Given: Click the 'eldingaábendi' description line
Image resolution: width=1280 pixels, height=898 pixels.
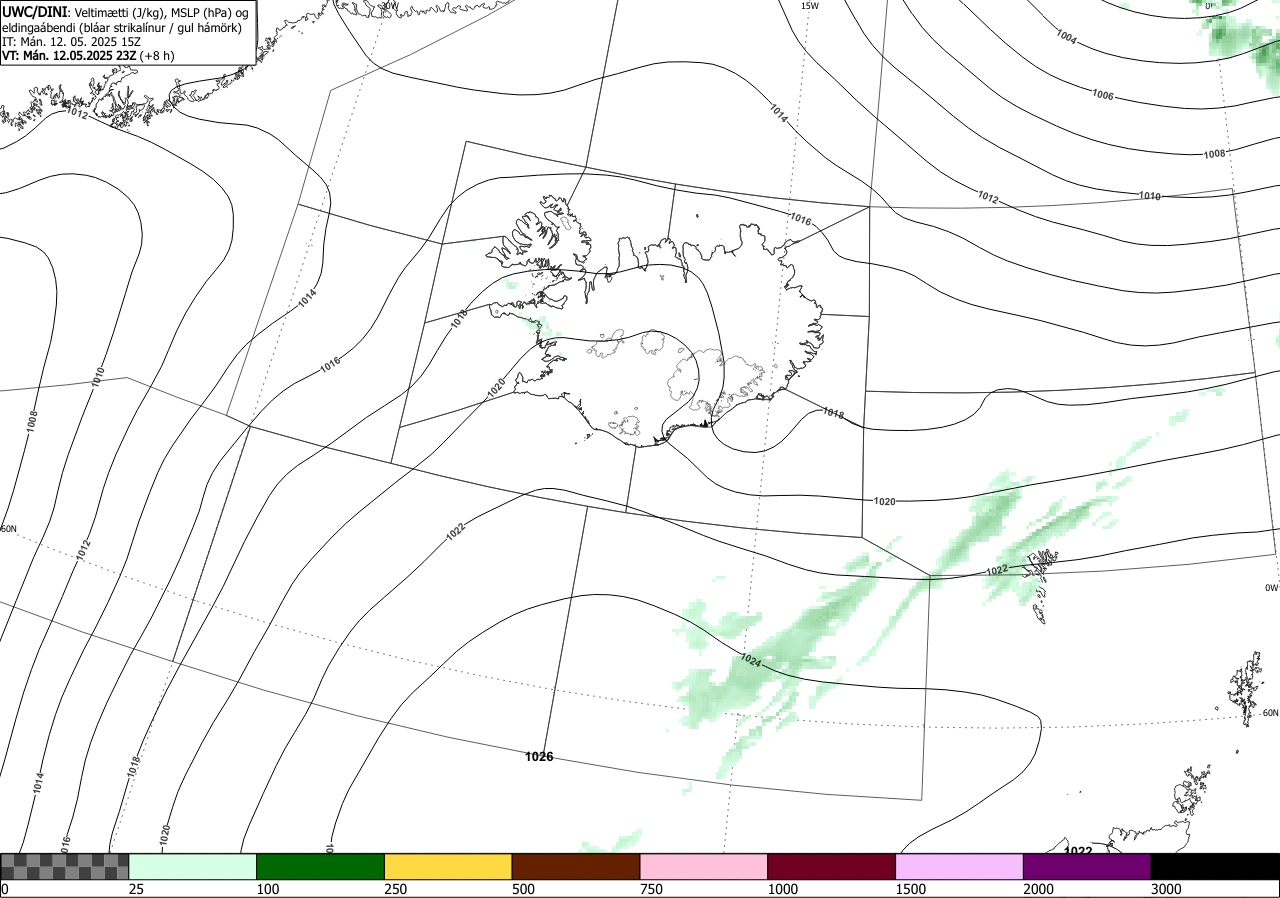Looking at the screenshot, I should click(x=121, y=27).
